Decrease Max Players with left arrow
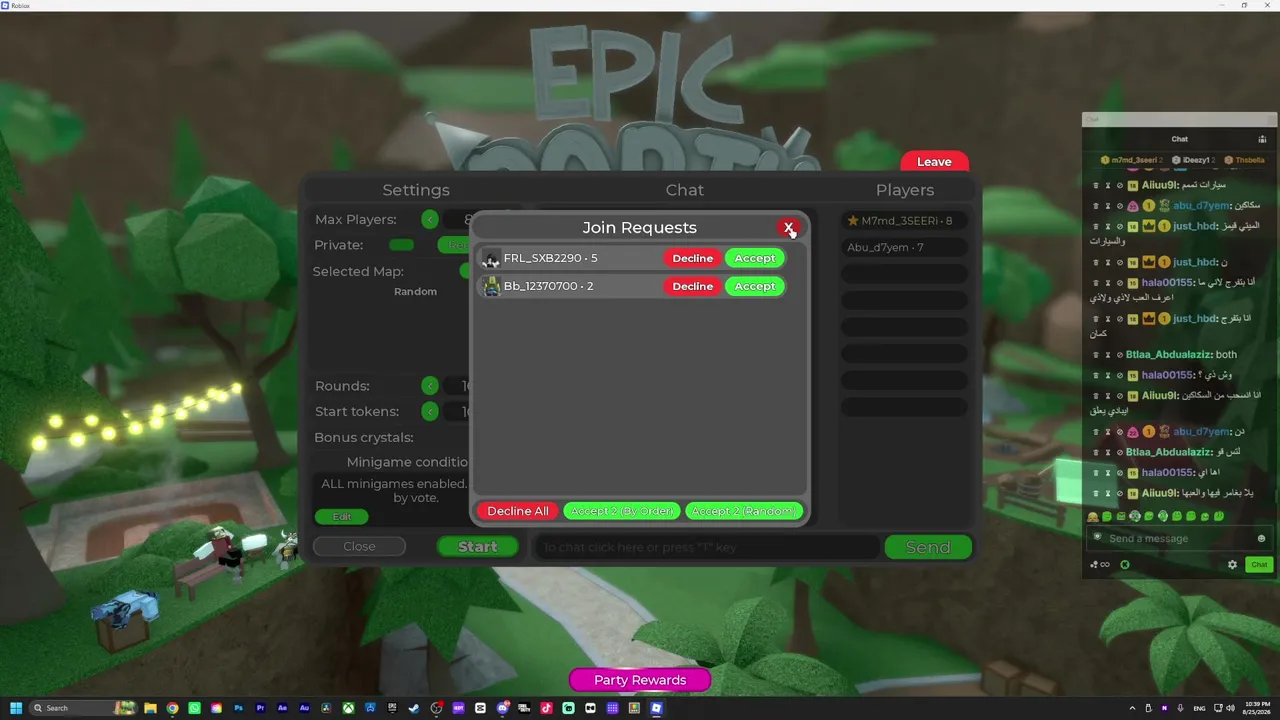1280x720 pixels. (430, 219)
